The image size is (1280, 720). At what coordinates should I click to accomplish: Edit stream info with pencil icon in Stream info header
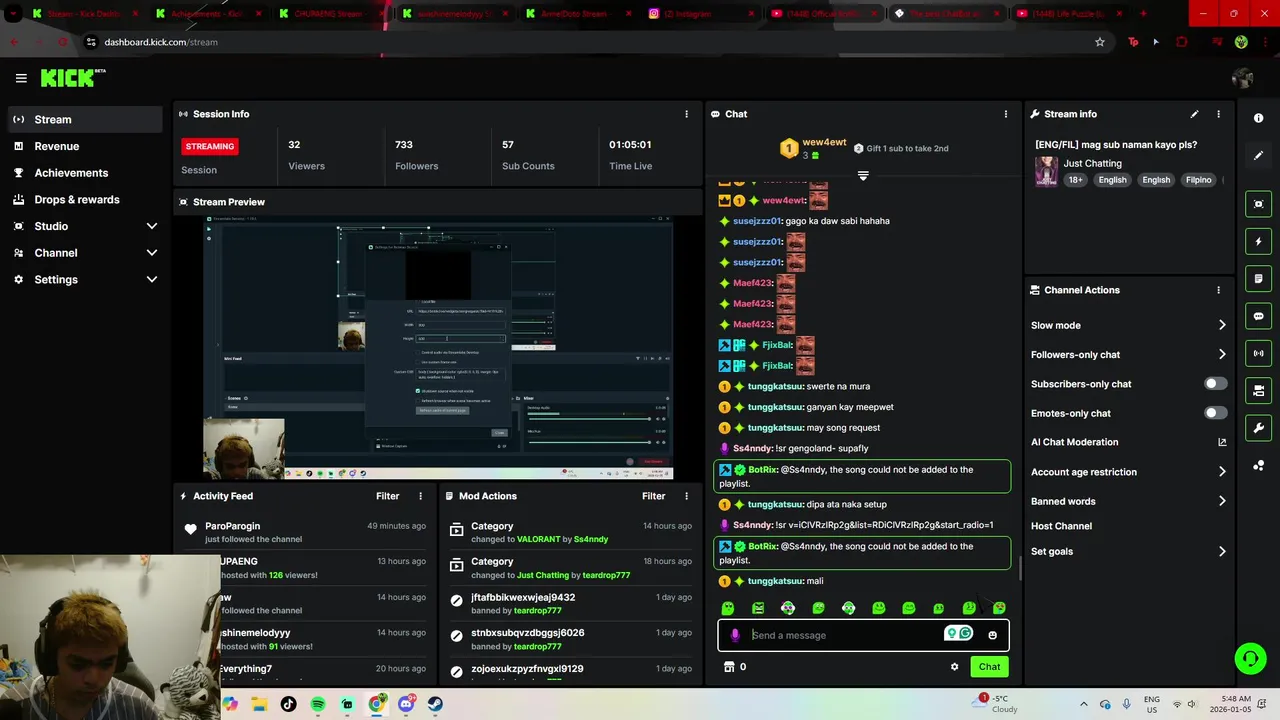click(x=1194, y=114)
